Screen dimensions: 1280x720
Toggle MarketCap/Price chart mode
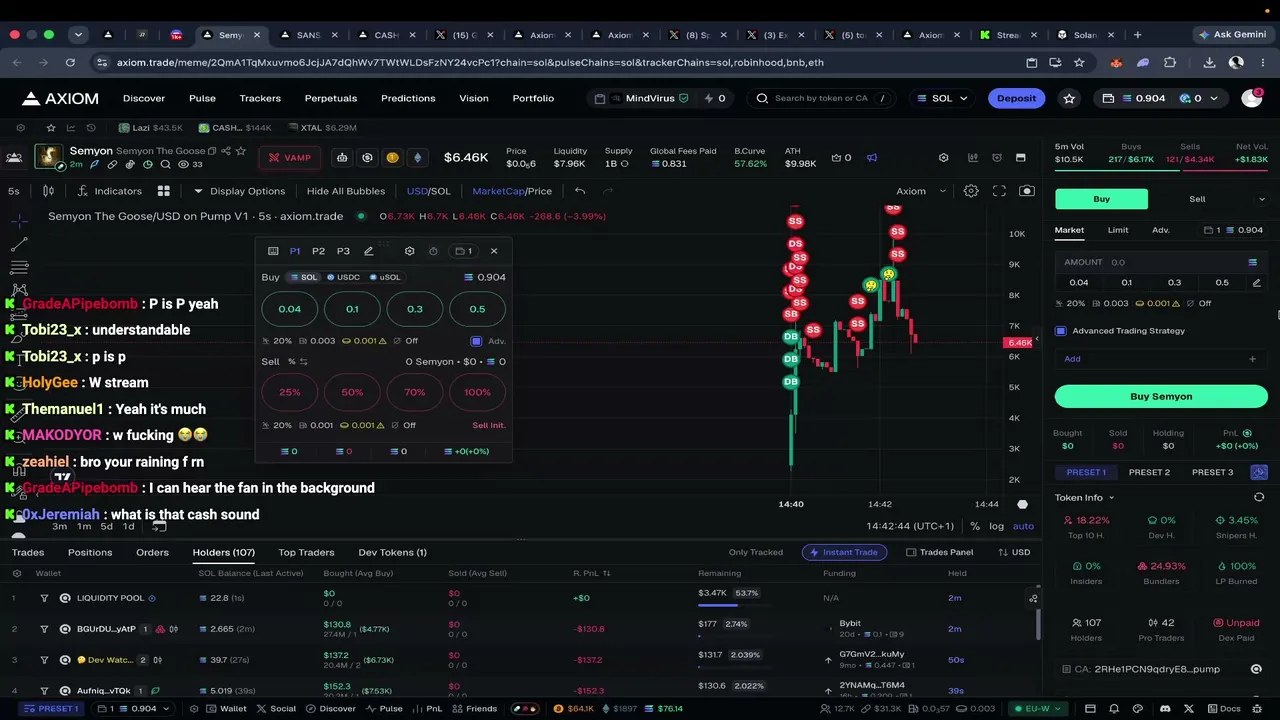512,191
